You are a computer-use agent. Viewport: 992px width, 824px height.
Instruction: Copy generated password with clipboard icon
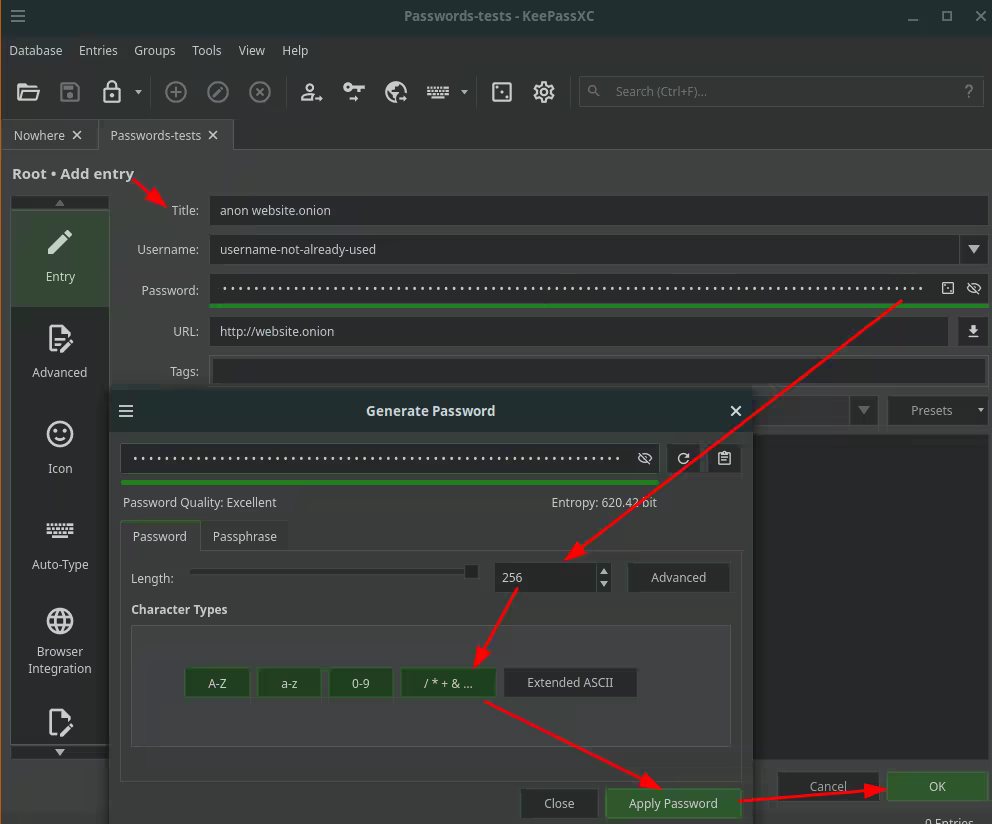pos(724,459)
